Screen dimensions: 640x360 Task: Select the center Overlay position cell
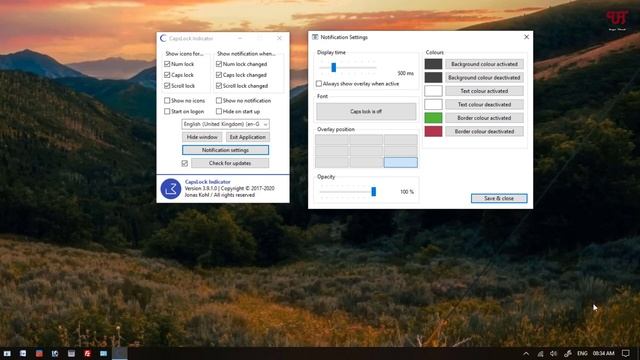366,151
